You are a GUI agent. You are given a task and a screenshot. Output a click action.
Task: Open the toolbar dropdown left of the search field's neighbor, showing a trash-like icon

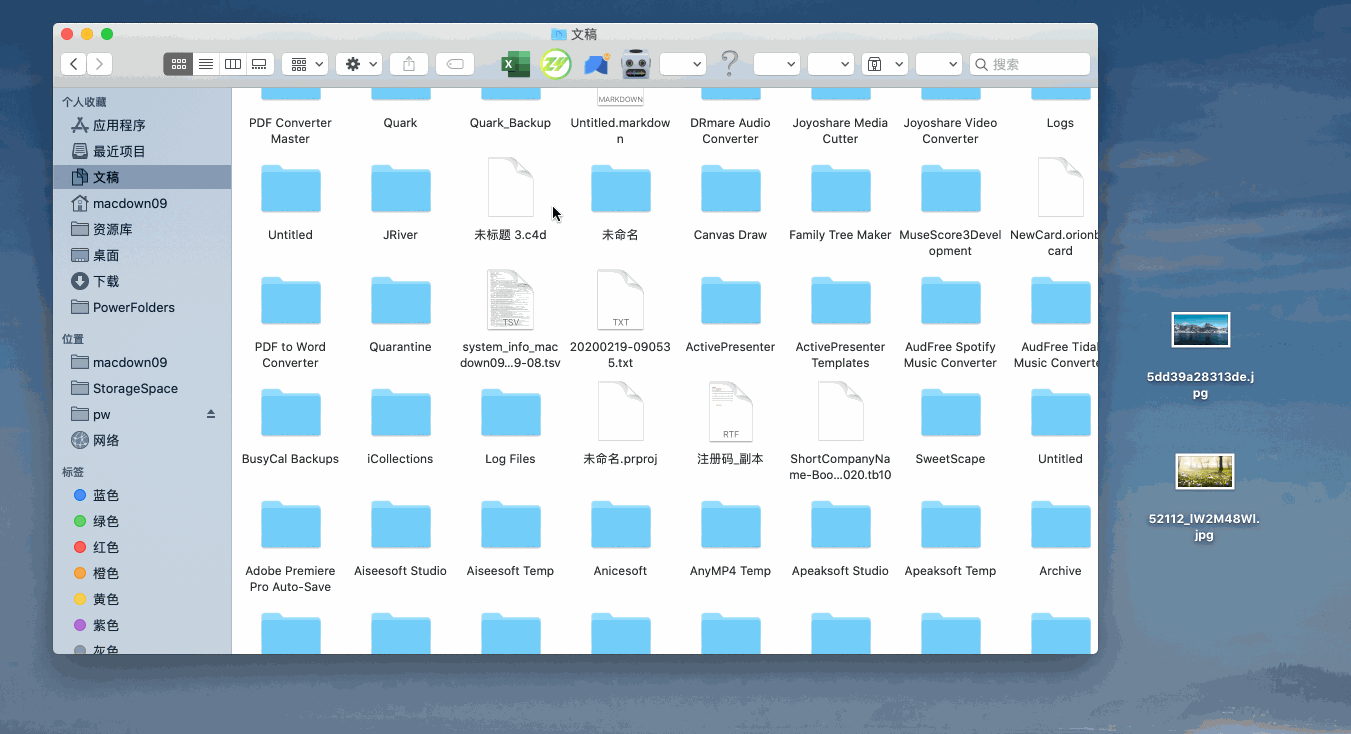[x=885, y=64]
